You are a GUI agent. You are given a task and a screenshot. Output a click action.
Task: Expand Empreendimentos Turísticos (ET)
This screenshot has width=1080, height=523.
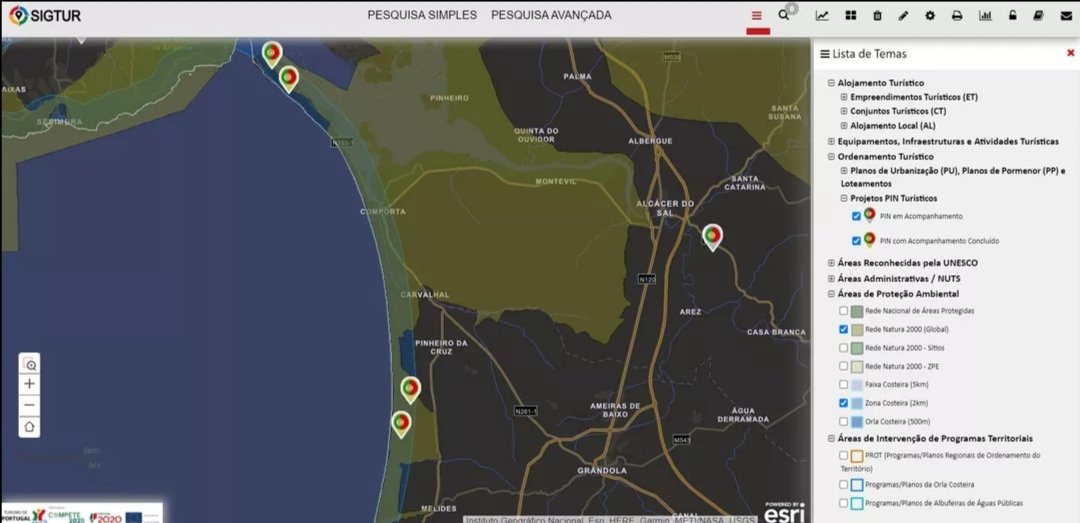pyautogui.click(x=844, y=97)
